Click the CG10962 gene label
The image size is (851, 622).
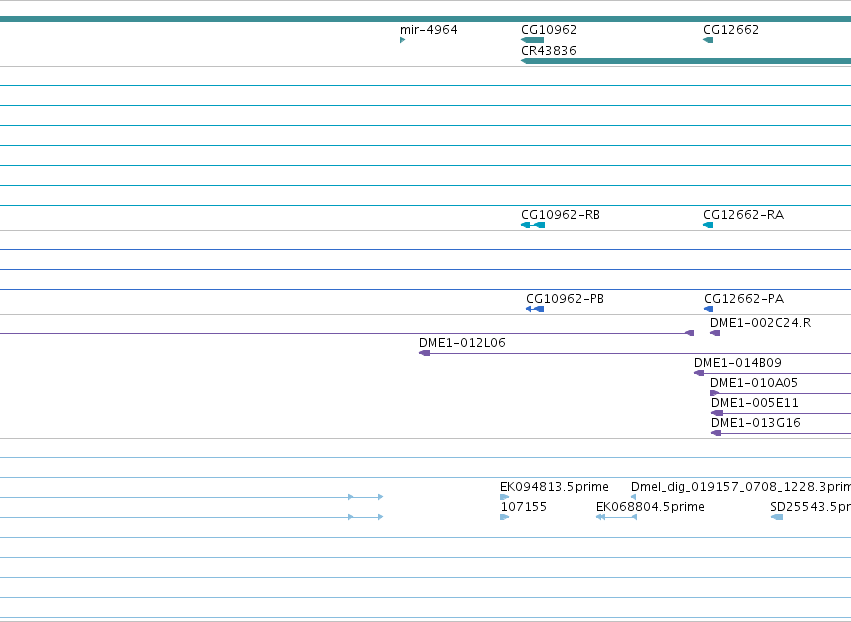tap(549, 30)
